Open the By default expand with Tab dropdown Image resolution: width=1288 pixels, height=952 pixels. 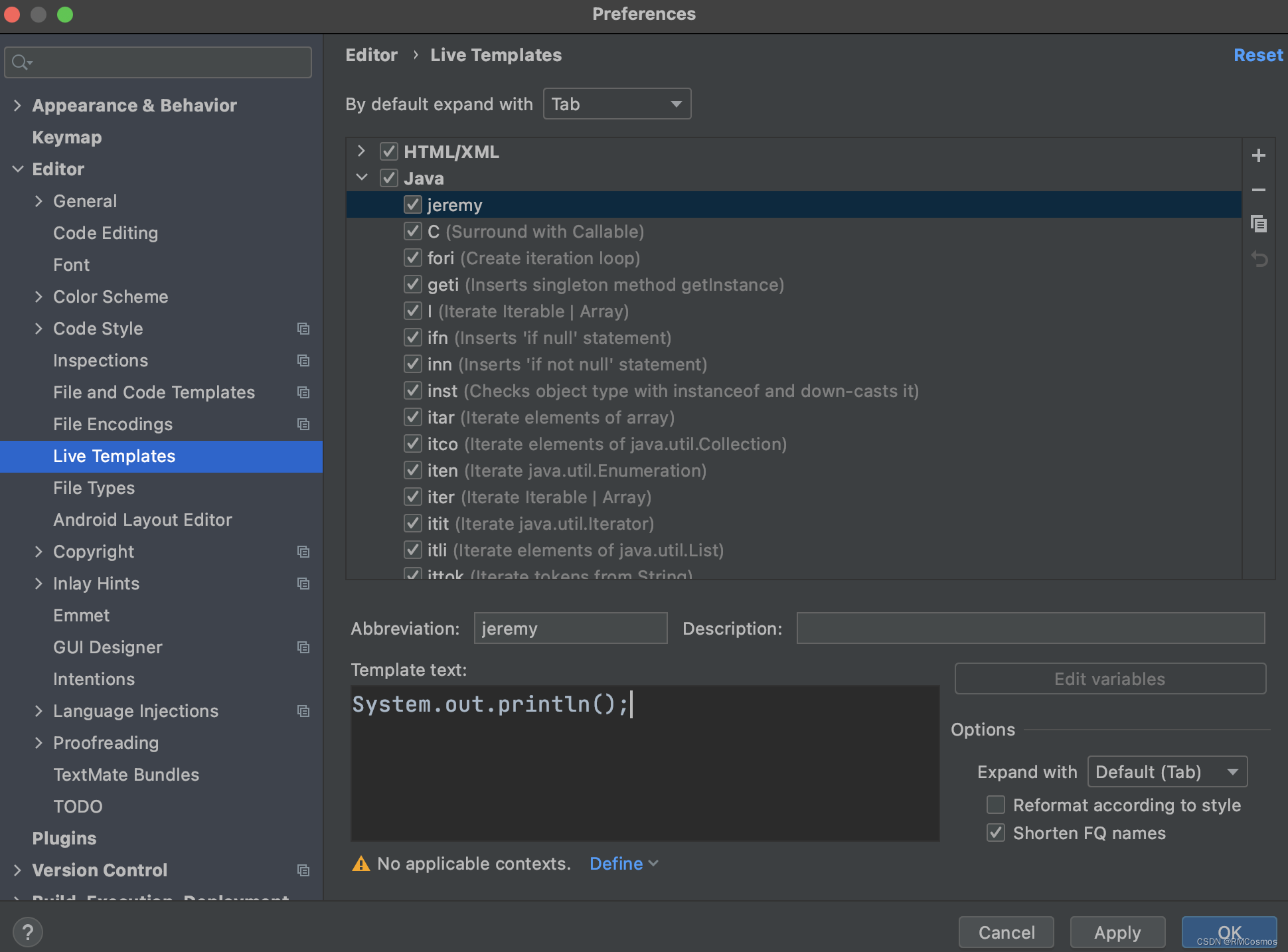pos(617,104)
